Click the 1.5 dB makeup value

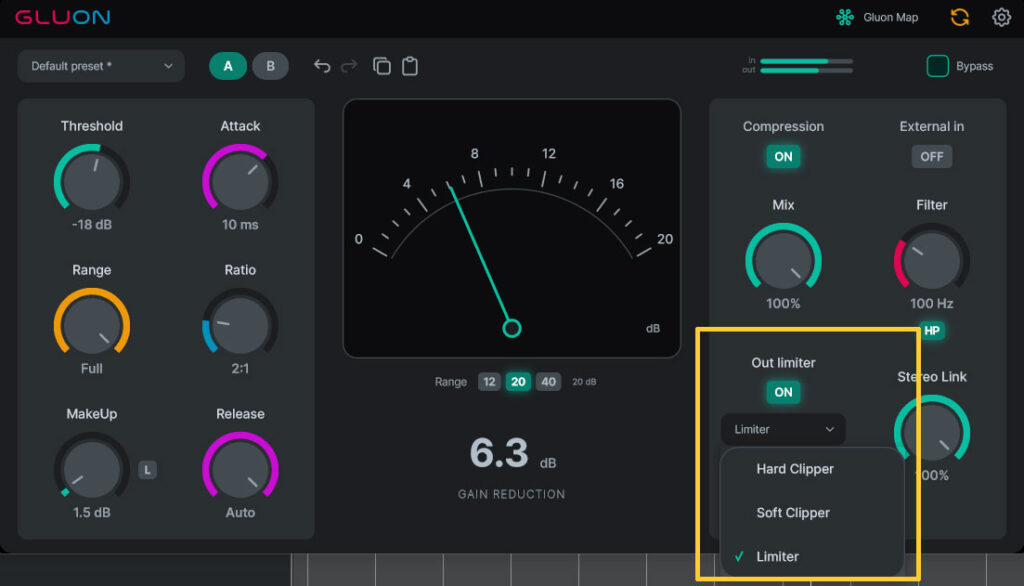click(x=91, y=513)
